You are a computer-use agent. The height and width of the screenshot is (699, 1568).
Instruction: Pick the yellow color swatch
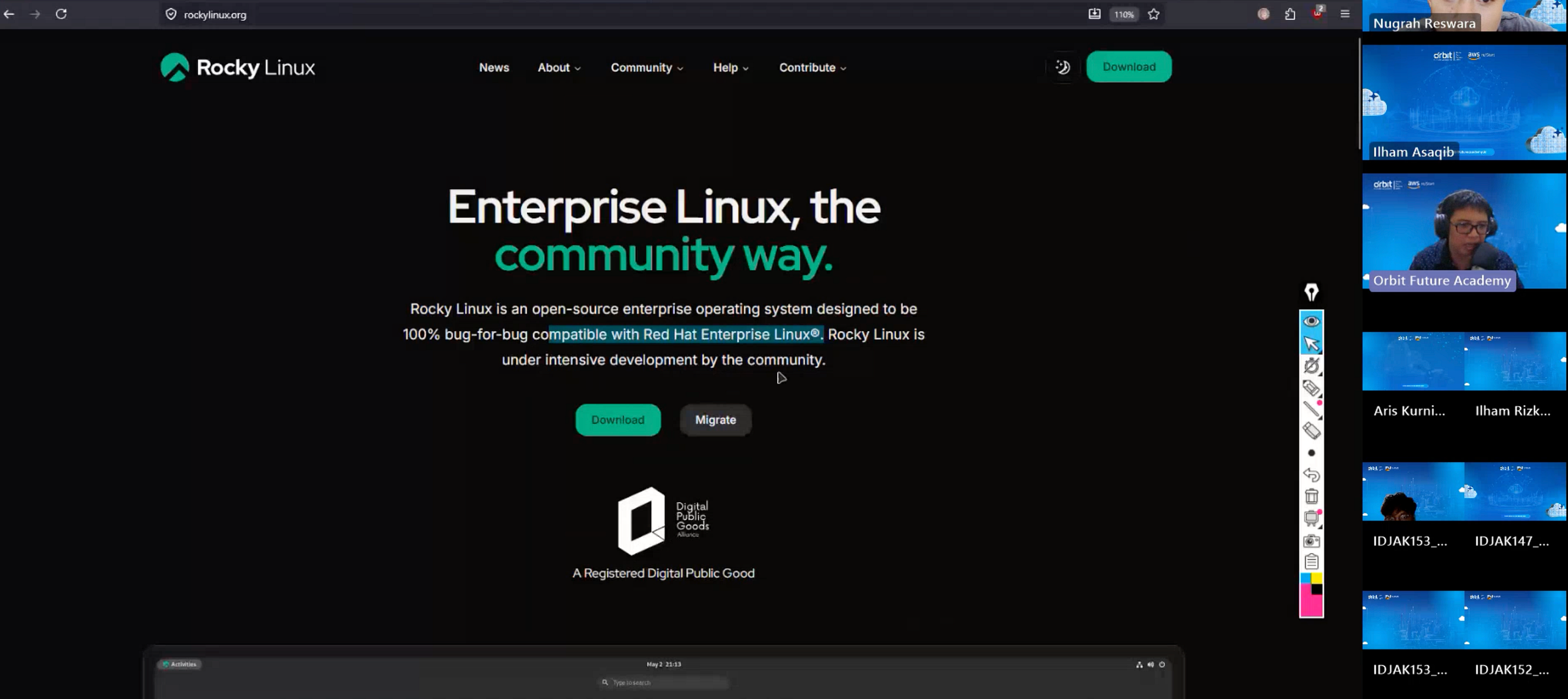(1317, 578)
